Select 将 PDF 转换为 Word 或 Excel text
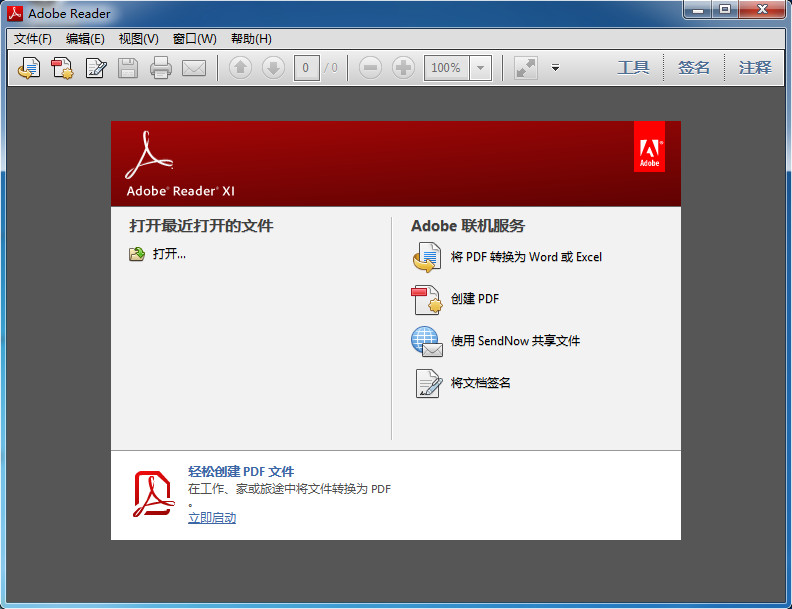 [526, 257]
